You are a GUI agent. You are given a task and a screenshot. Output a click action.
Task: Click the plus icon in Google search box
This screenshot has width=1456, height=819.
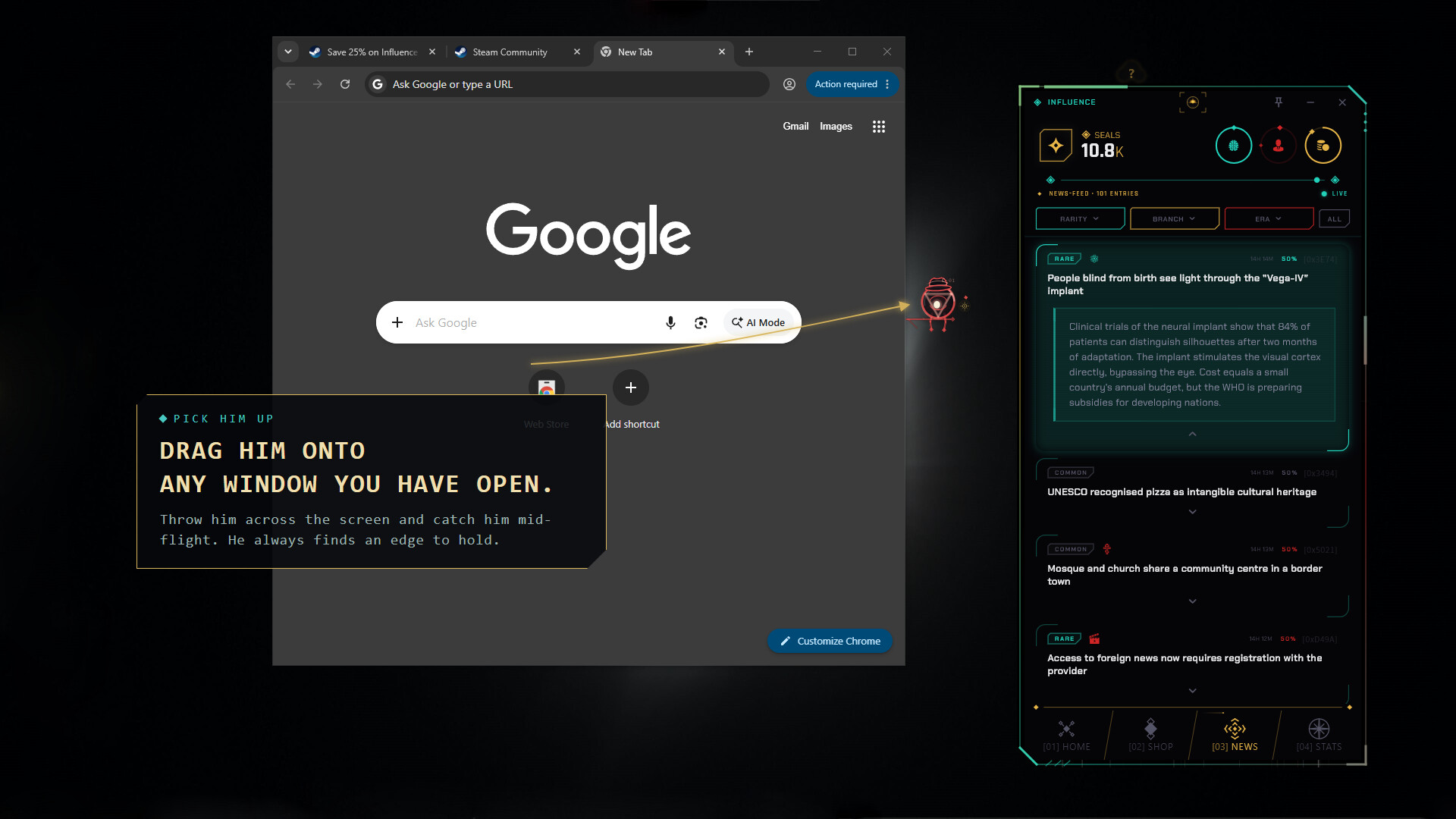[x=397, y=322]
